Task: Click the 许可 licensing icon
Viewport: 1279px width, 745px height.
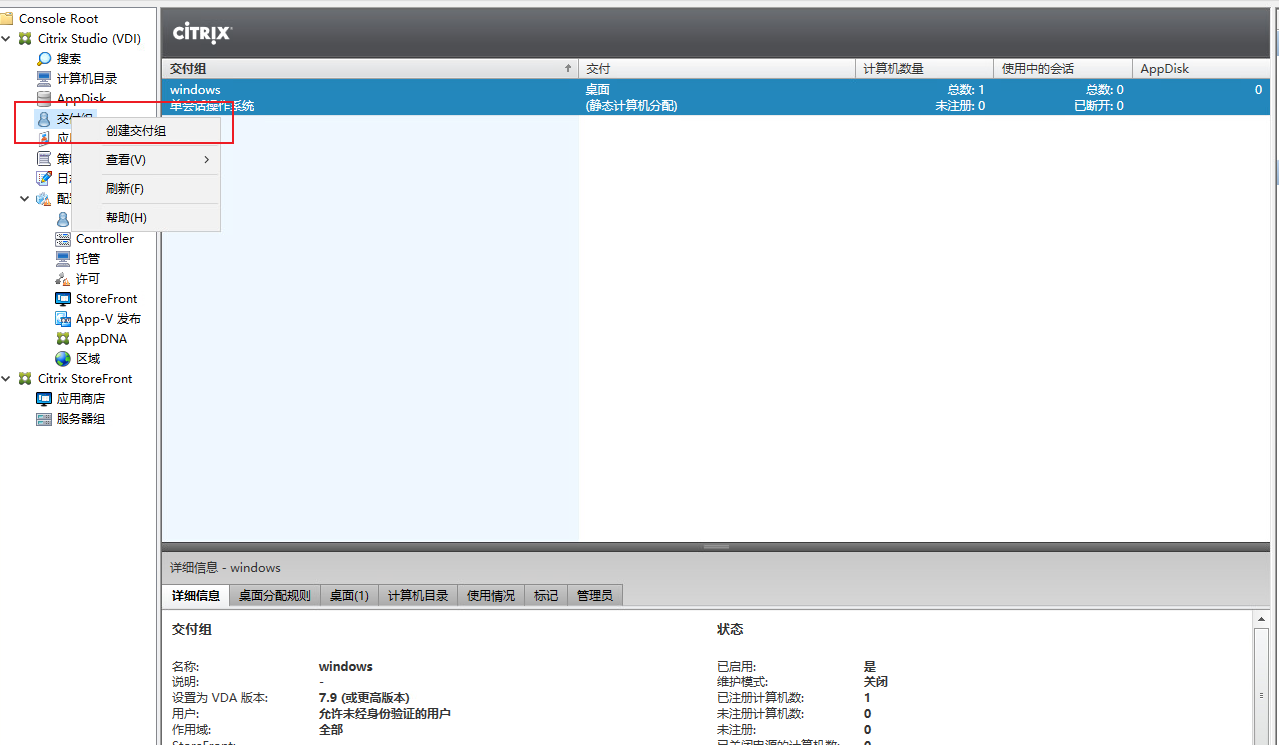Action: [63, 279]
